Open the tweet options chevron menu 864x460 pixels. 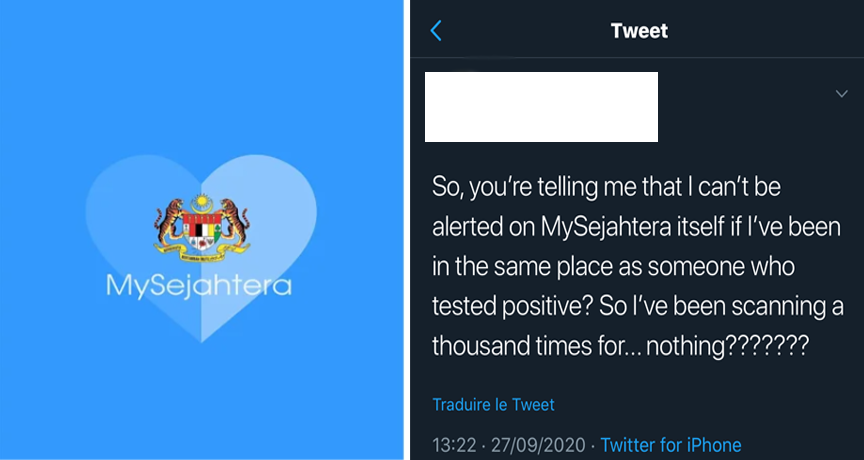click(x=840, y=93)
